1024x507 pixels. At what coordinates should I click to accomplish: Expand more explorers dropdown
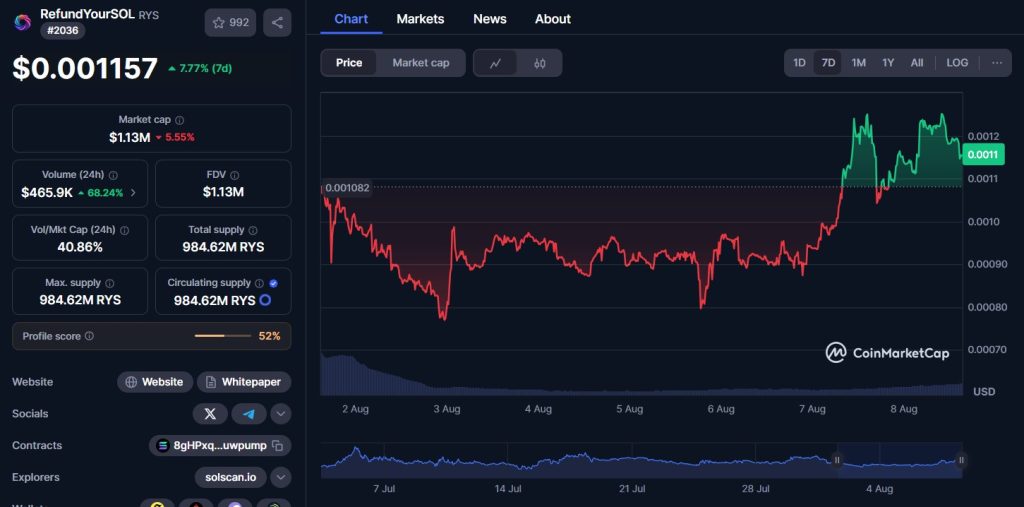pyautogui.click(x=281, y=478)
